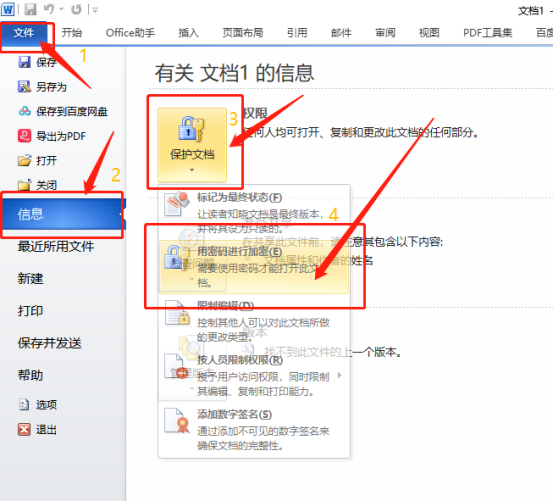Switch to the Office助手 tab
Image resolution: width=554 pixels, height=501 pixels.
coord(130,33)
